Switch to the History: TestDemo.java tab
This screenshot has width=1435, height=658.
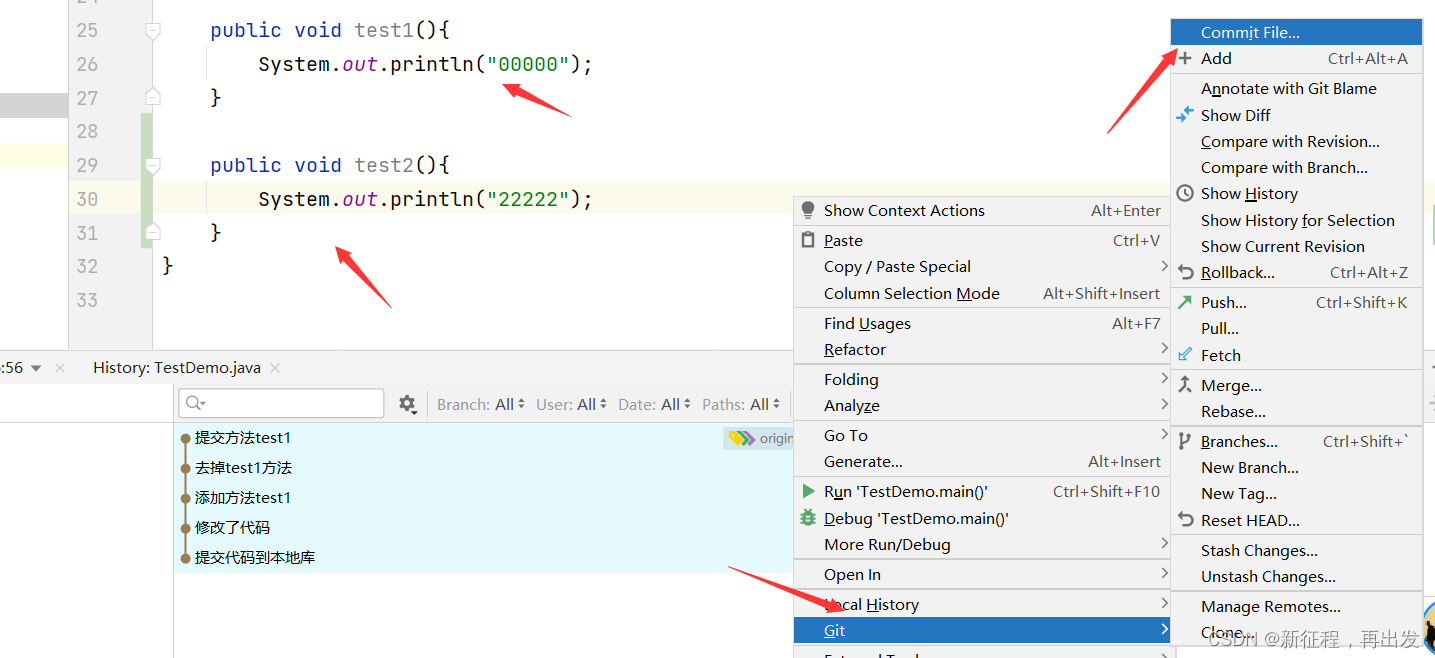tap(177, 368)
